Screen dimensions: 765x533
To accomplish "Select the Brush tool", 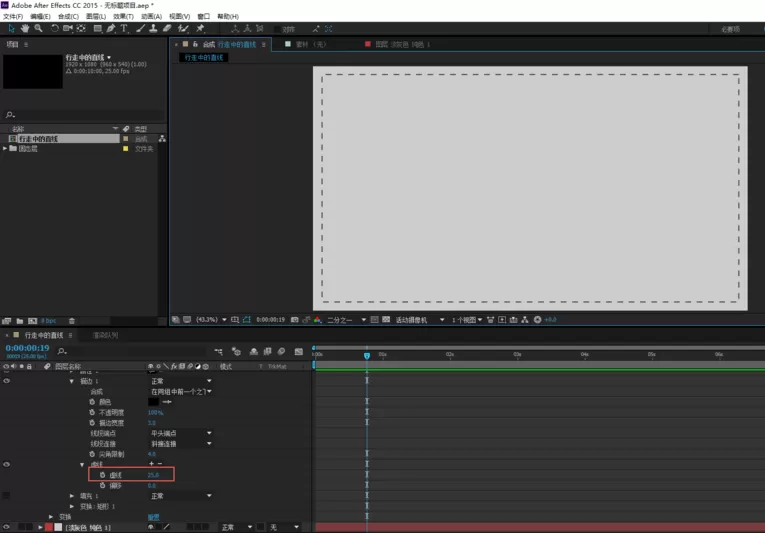I will (x=141, y=29).
